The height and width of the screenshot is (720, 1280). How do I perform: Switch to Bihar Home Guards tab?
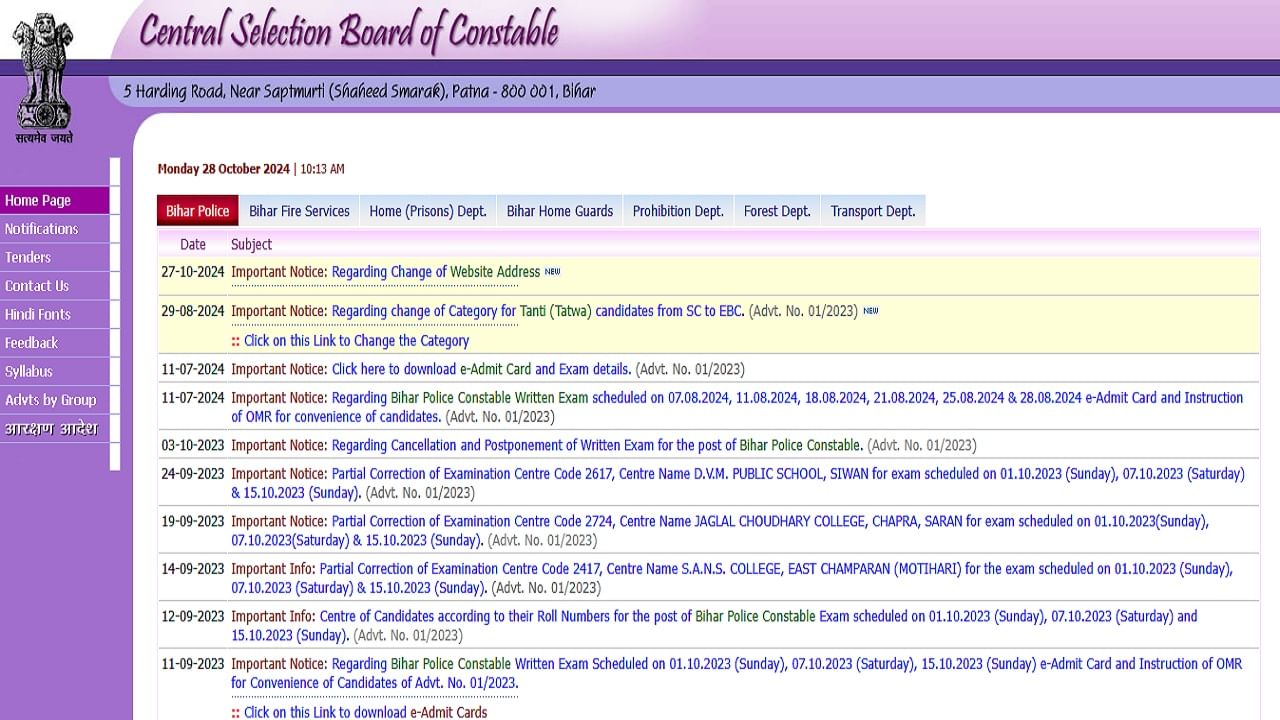pos(560,211)
